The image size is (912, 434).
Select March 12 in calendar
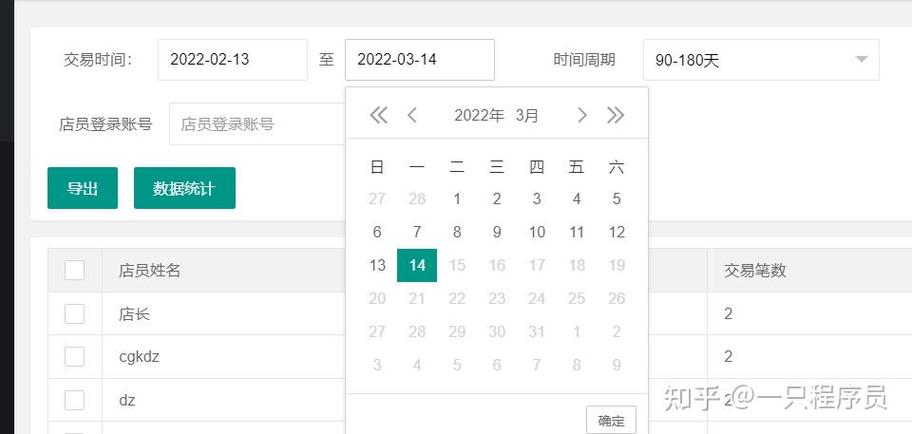pyautogui.click(x=616, y=232)
